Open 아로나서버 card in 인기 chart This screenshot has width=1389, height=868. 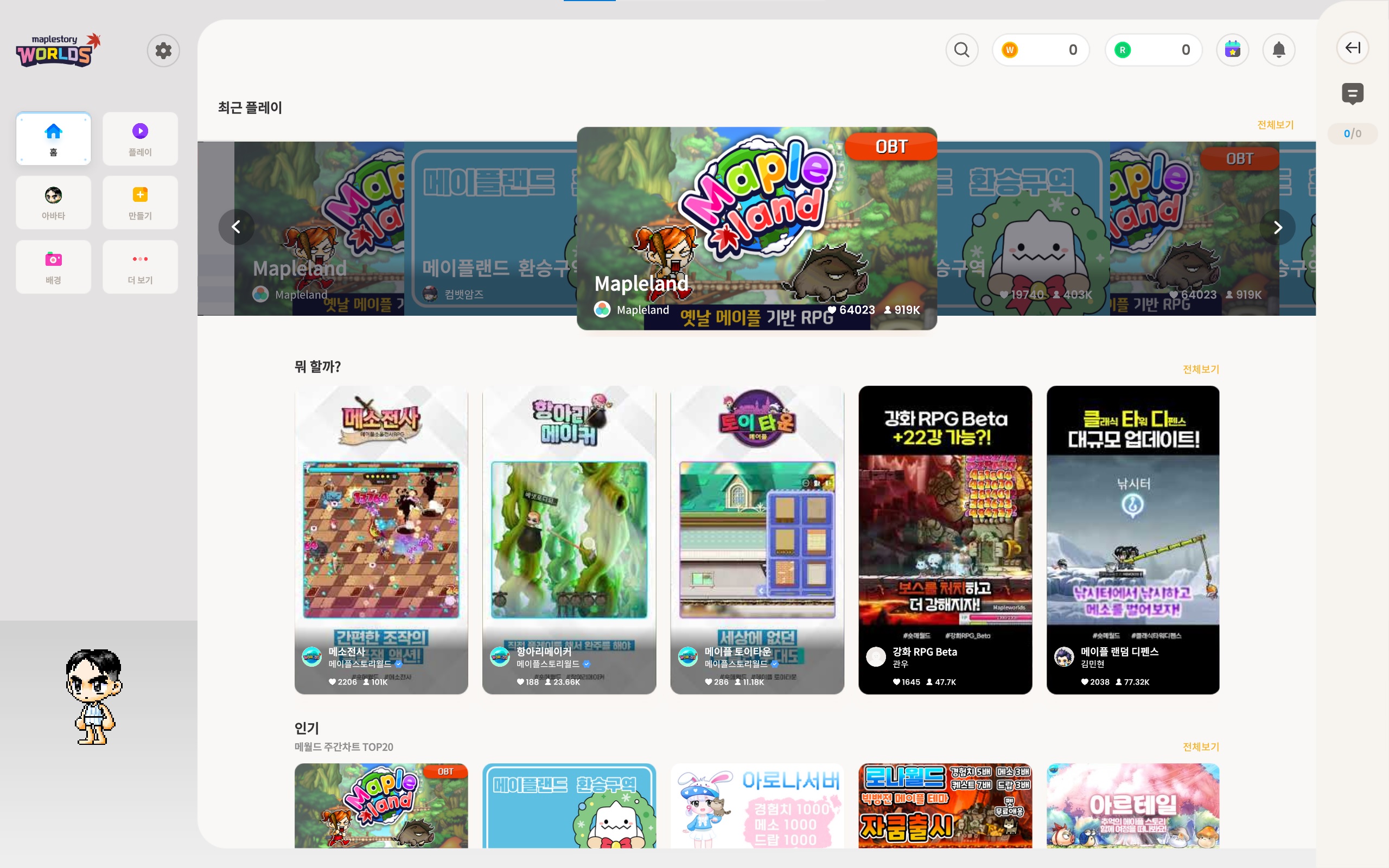pyautogui.click(x=757, y=806)
